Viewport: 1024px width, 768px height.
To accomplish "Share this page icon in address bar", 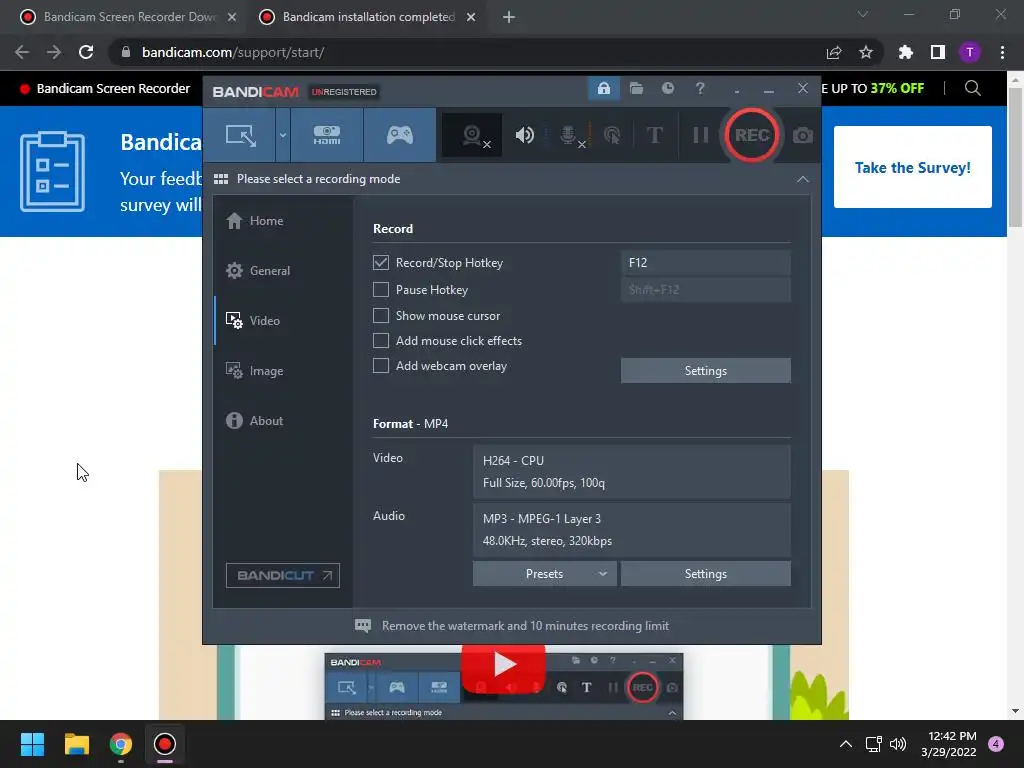I will coord(833,52).
